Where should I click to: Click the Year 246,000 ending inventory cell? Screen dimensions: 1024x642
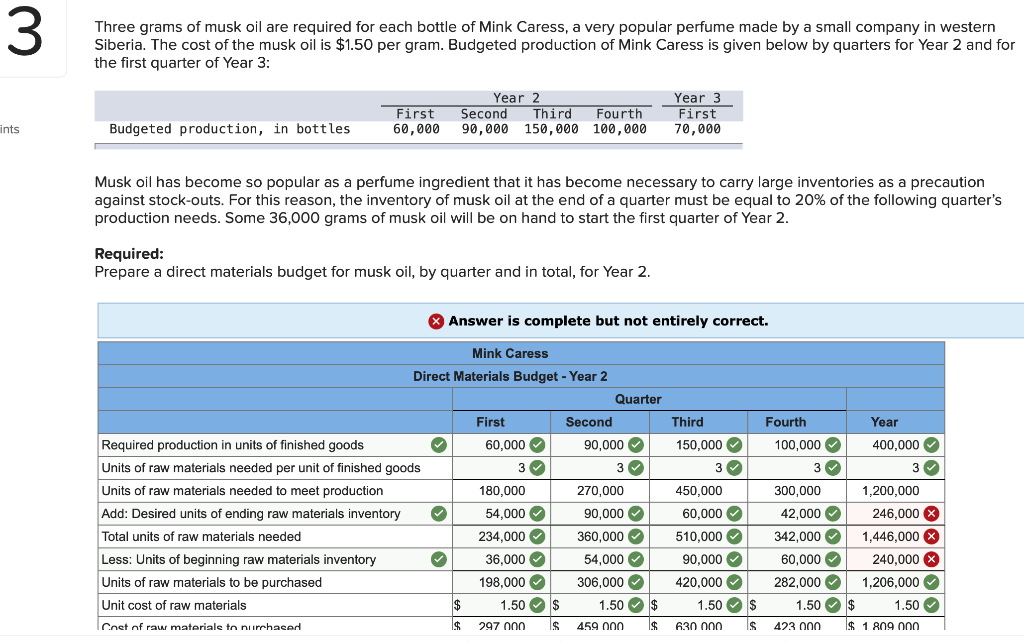[x=895, y=513]
